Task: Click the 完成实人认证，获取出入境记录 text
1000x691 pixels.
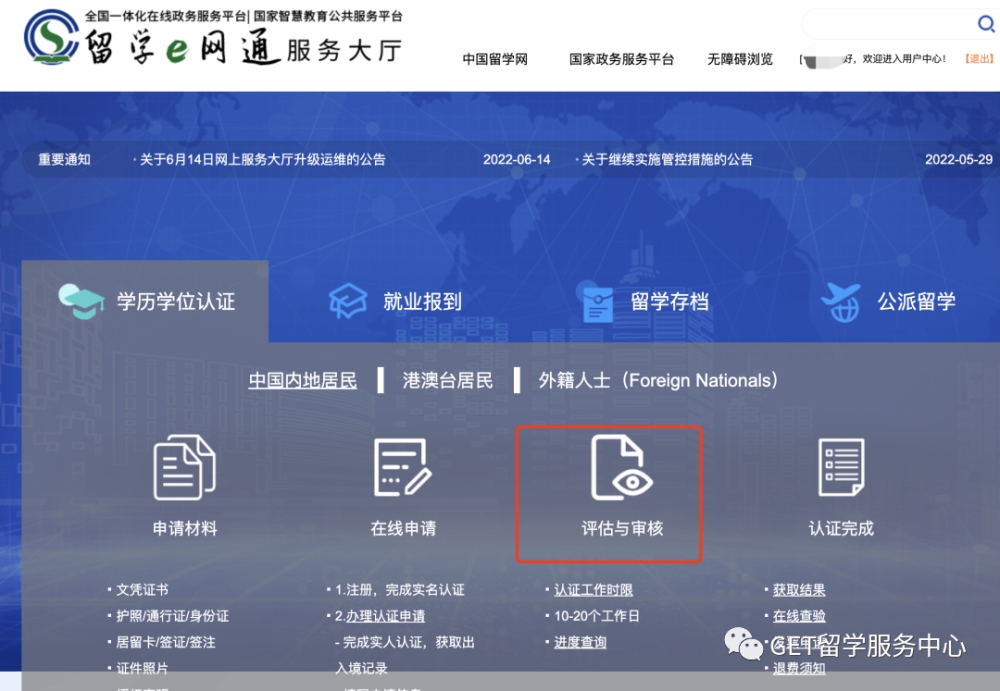Action: [404, 655]
